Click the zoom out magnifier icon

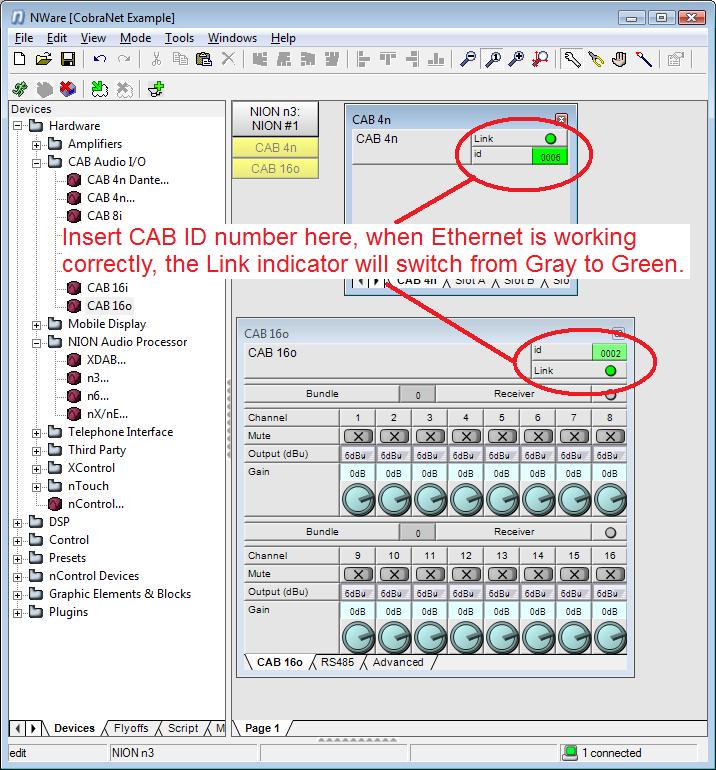[468, 59]
